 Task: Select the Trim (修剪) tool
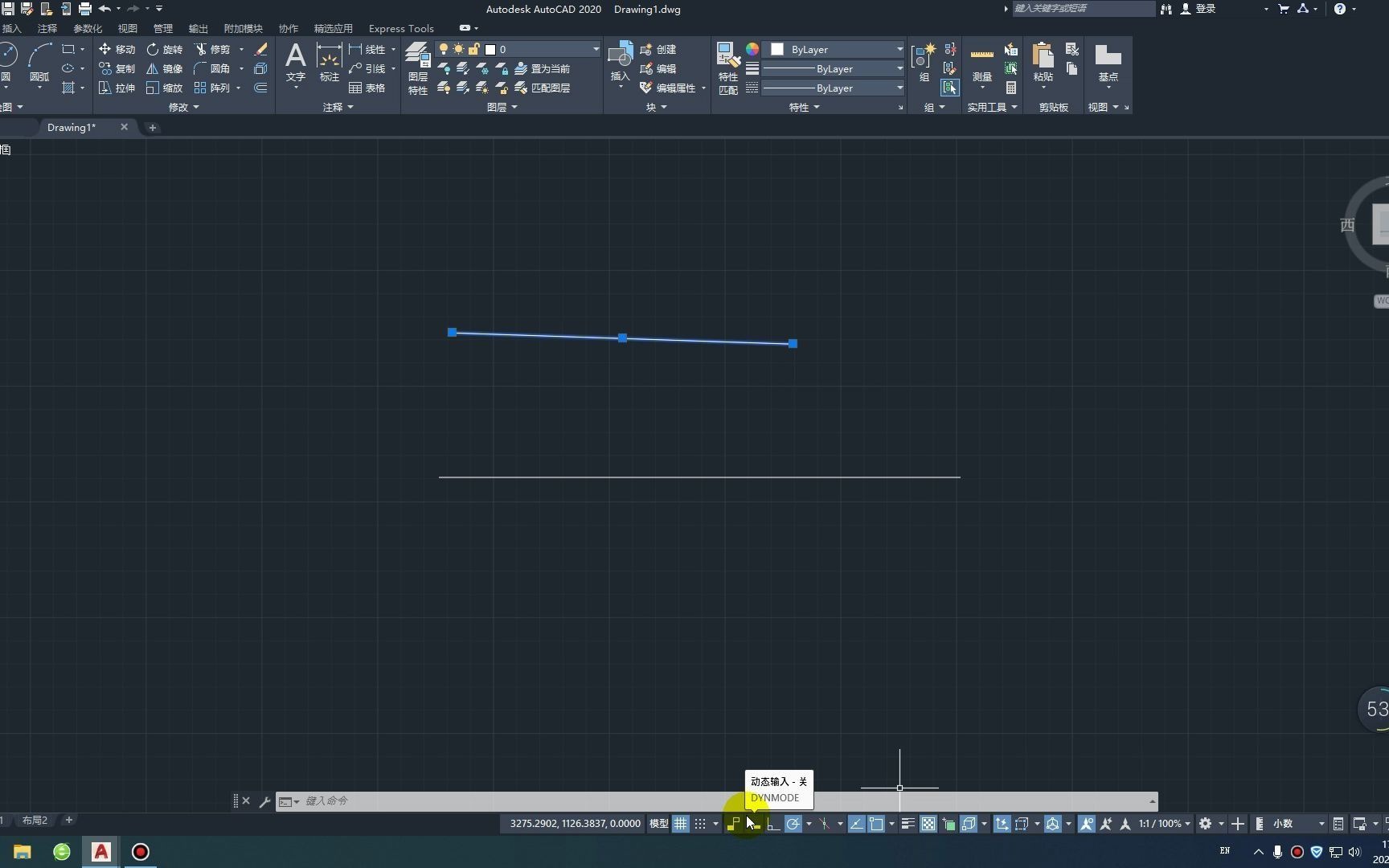[x=212, y=49]
